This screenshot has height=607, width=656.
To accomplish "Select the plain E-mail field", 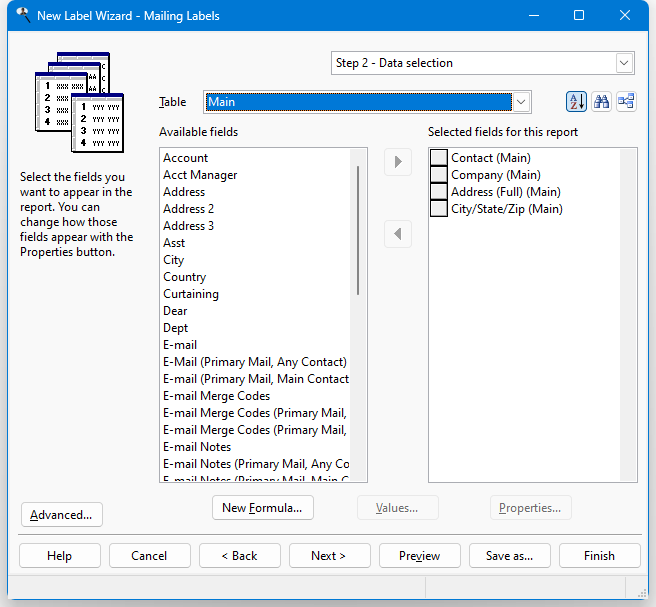I will click(180, 345).
